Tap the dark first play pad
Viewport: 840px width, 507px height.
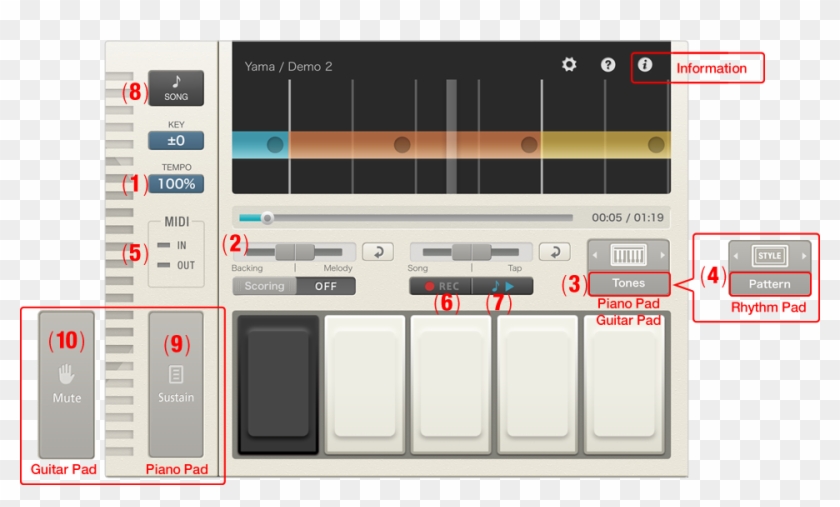point(278,384)
